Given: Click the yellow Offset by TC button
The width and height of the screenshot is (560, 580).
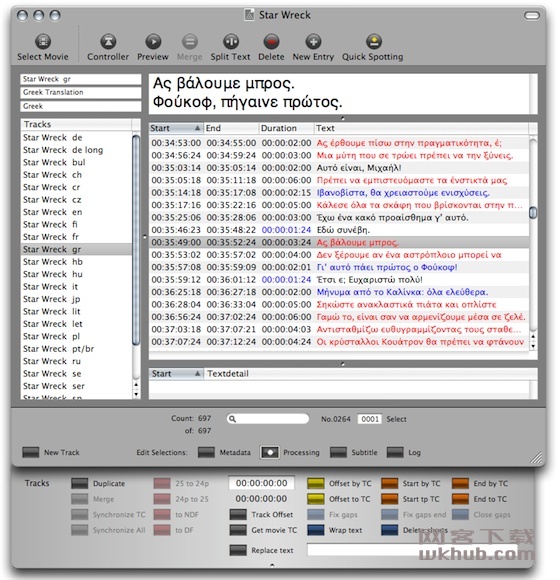Looking at the screenshot, I should [316, 483].
